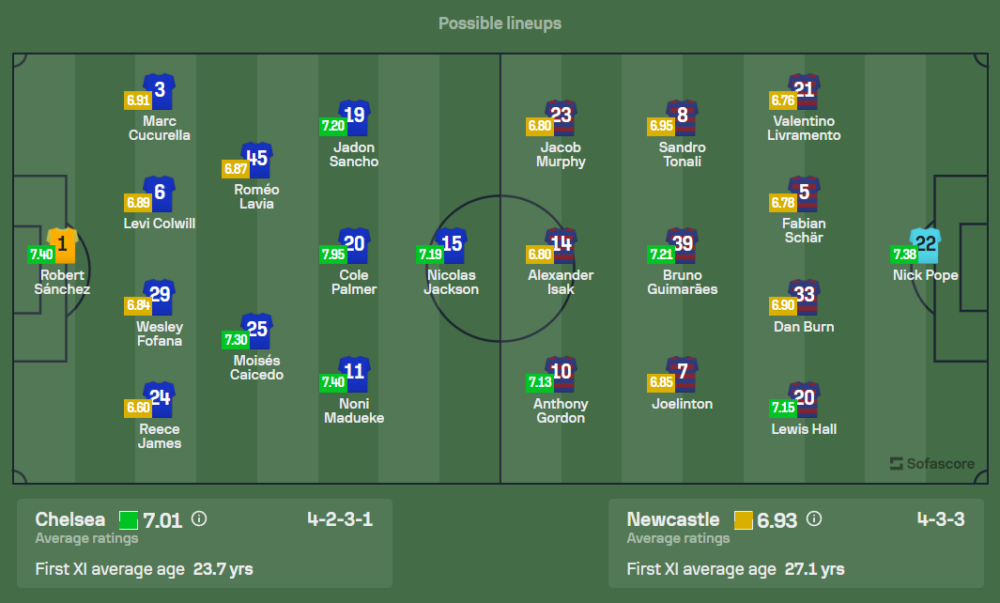Open info icon next to Newcastle's rating
The height and width of the screenshot is (603, 1000).
coord(814,519)
